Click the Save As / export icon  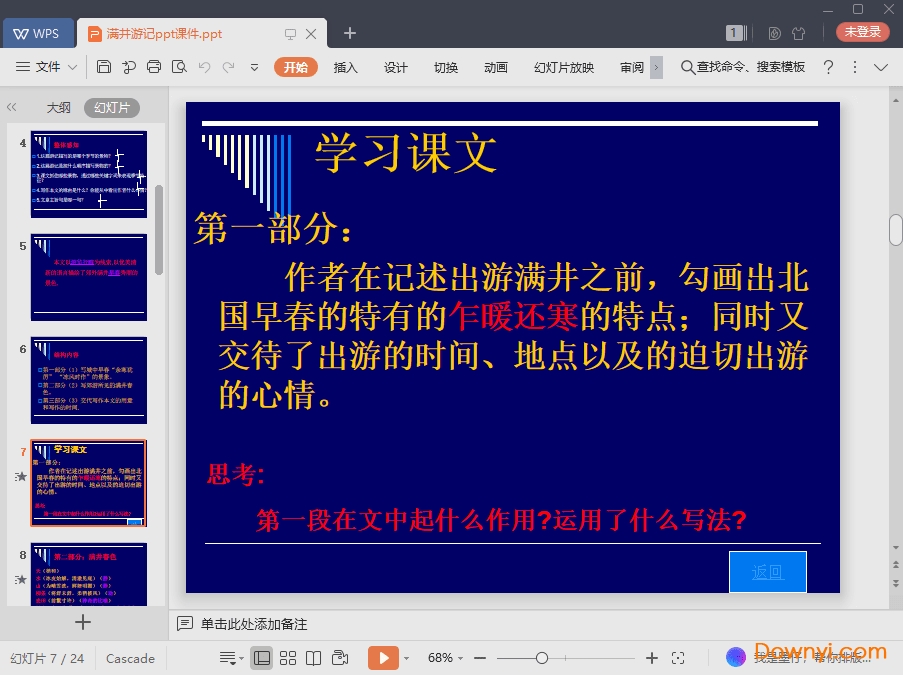[129, 67]
